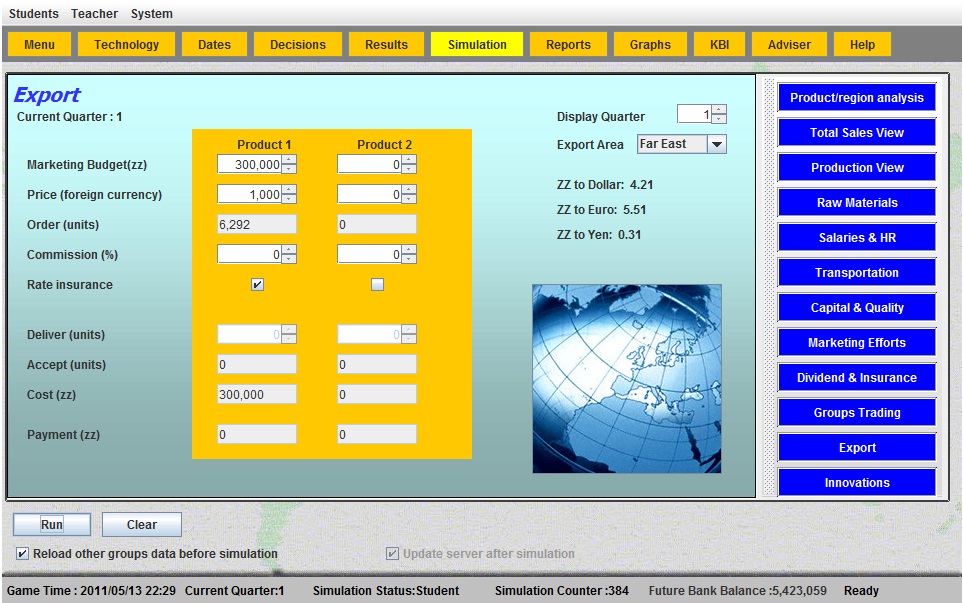
Task: Open Product/region analysis view
Action: point(857,98)
